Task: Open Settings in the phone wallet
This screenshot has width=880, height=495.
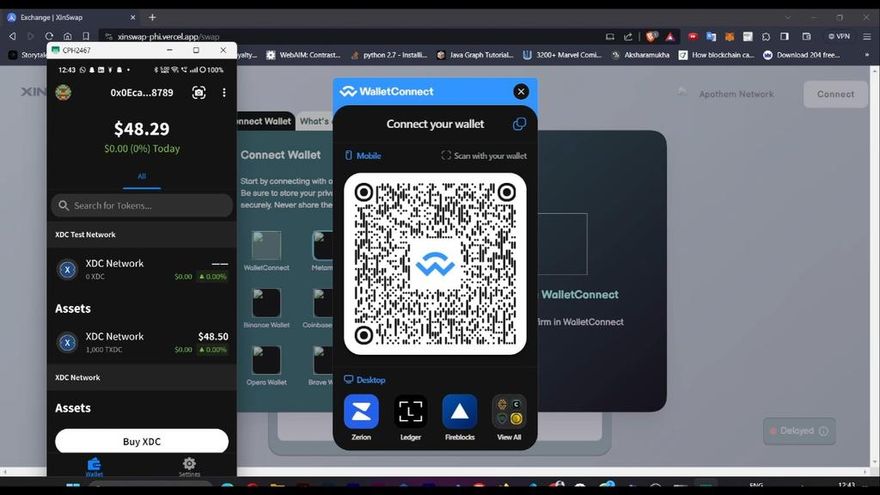Action: [x=189, y=466]
